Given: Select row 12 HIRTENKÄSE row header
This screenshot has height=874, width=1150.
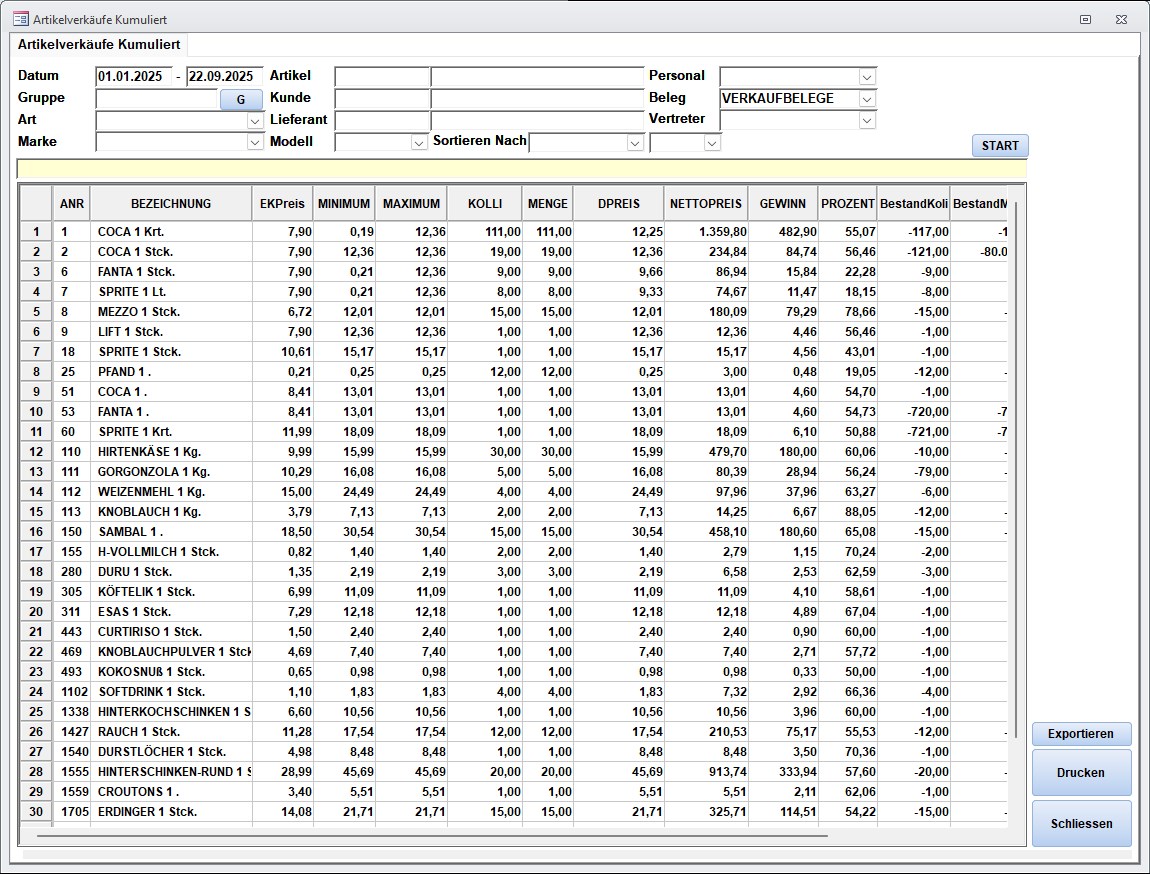Looking at the screenshot, I should (36, 452).
